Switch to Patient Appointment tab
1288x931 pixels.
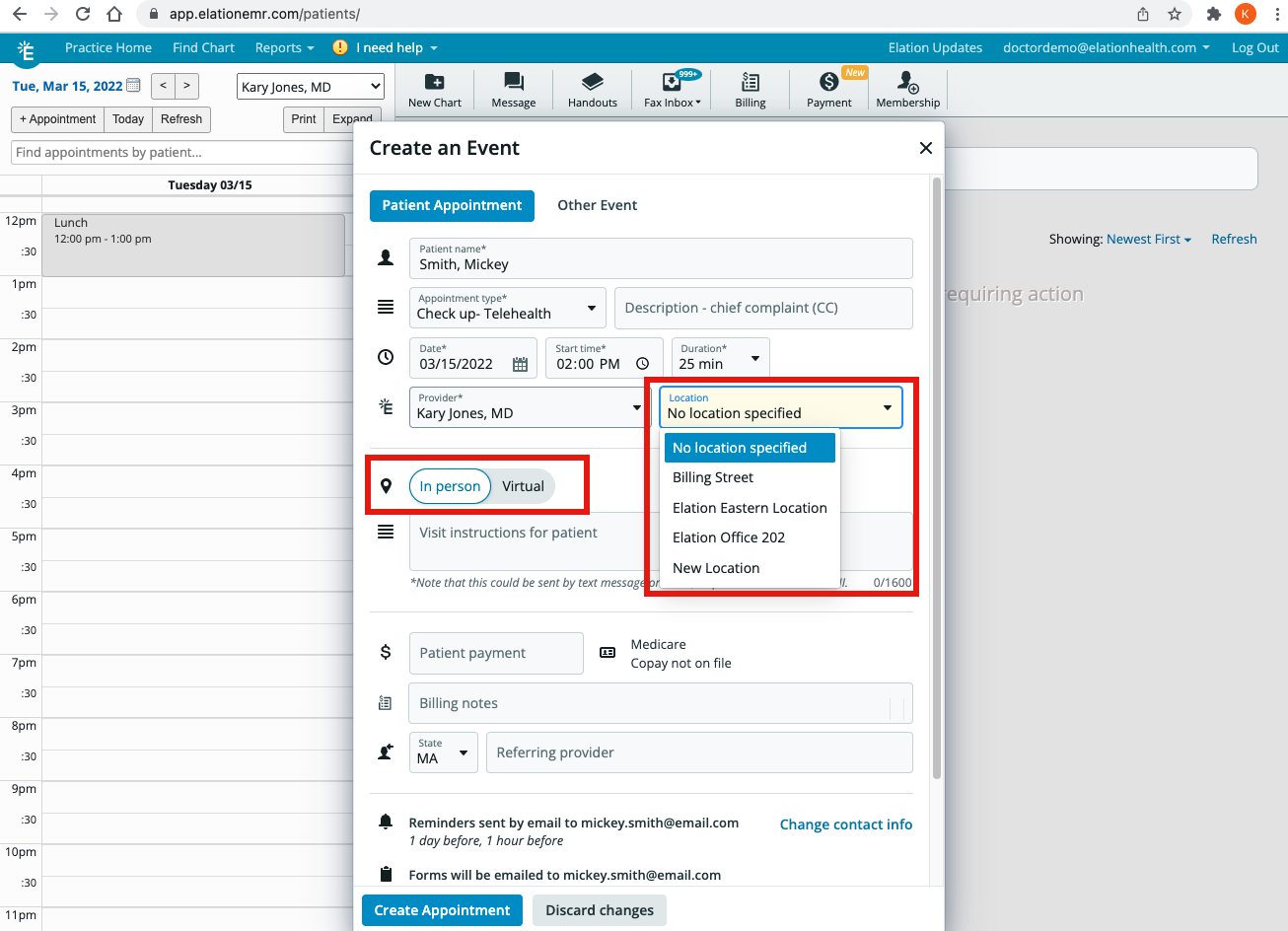click(452, 205)
